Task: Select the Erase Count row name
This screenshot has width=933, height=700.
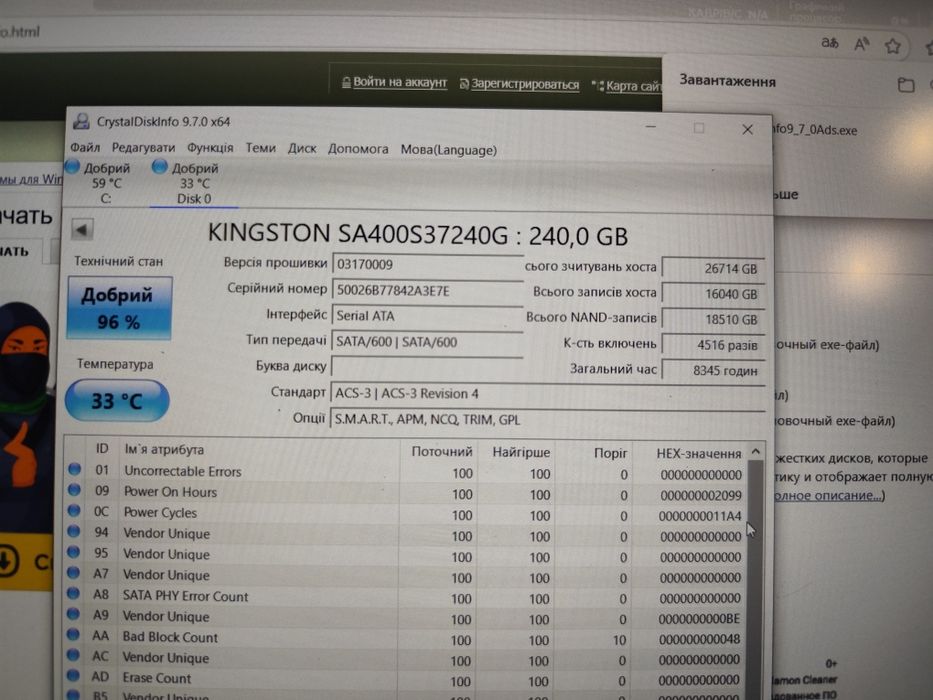Action: tap(156, 678)
